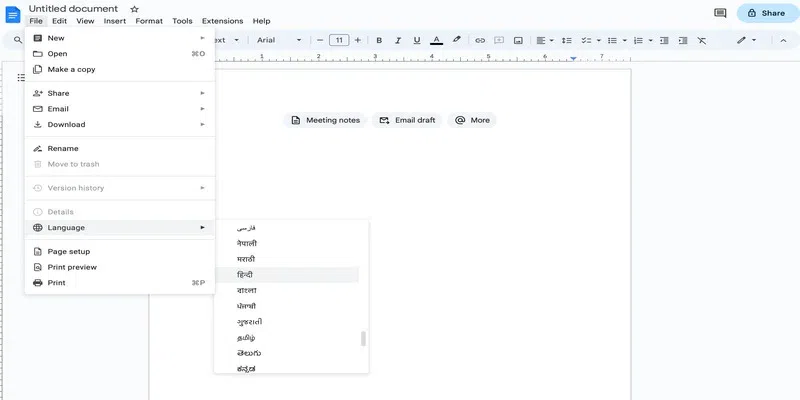Viewport: 800px width, 400px height.
Task: Open the highlight color tool
Action: pos(457,40)
